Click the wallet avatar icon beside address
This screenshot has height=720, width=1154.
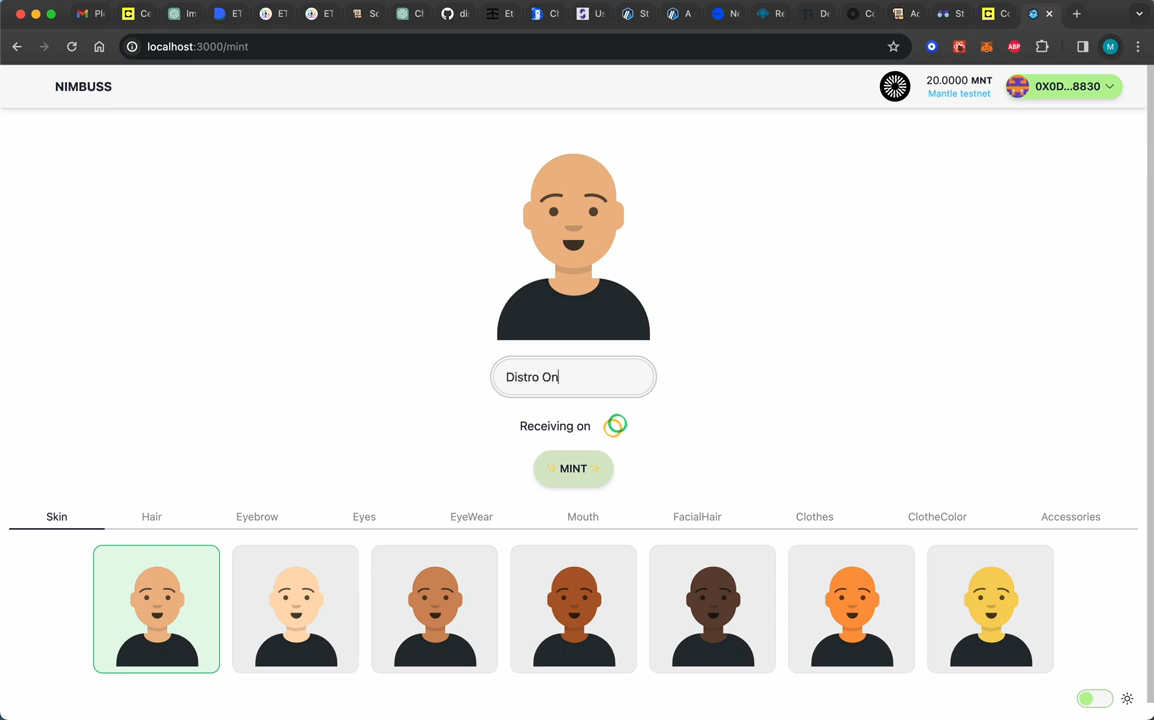click(x=1018, y=87)
